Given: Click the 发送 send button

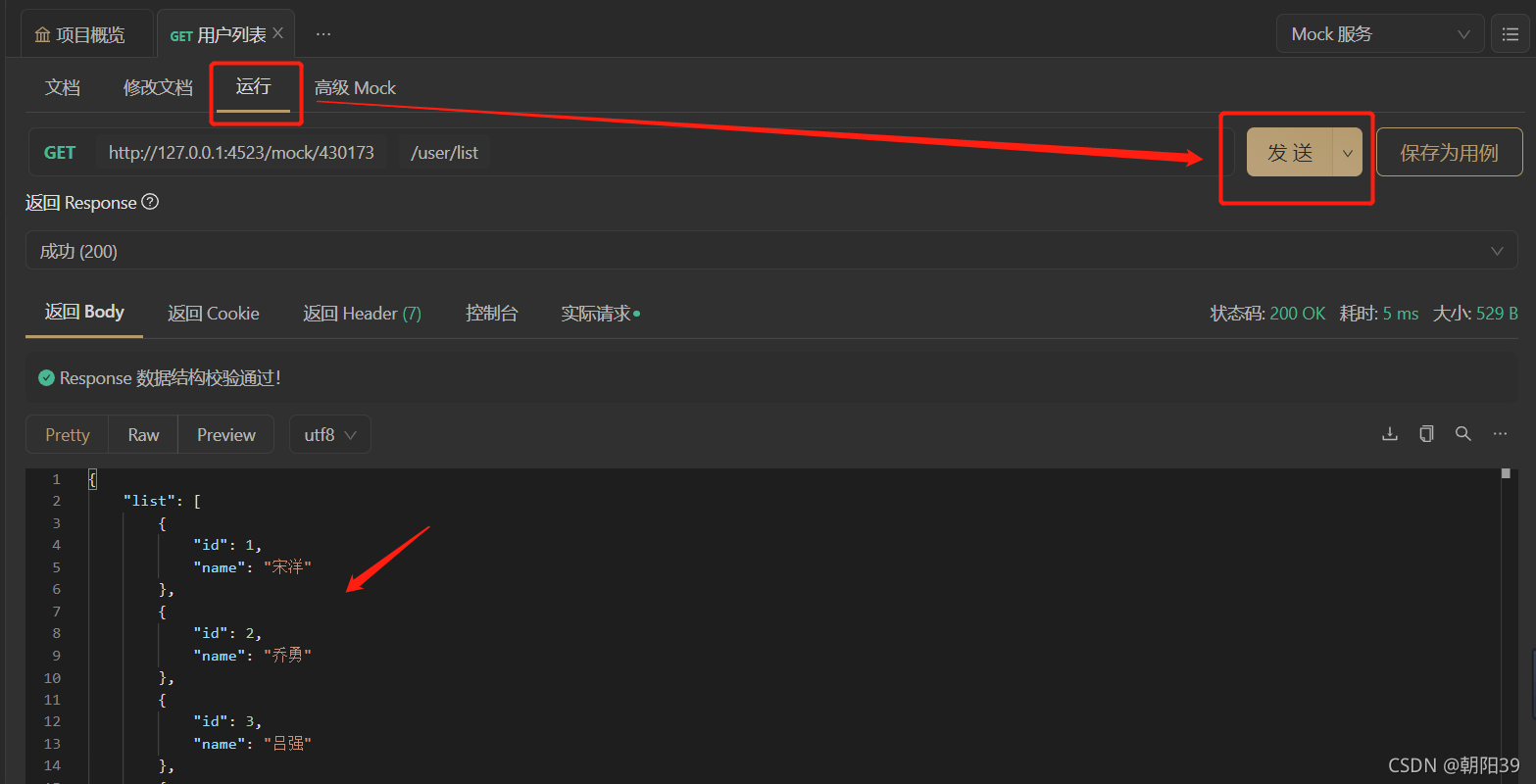Looking at the screenshot, I should (x=1290, y=152).
